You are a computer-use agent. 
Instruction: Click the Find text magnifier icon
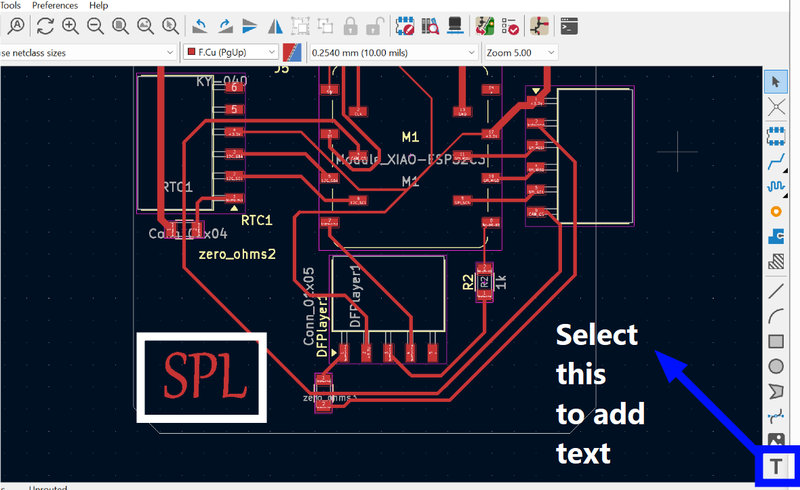[16, 26]
